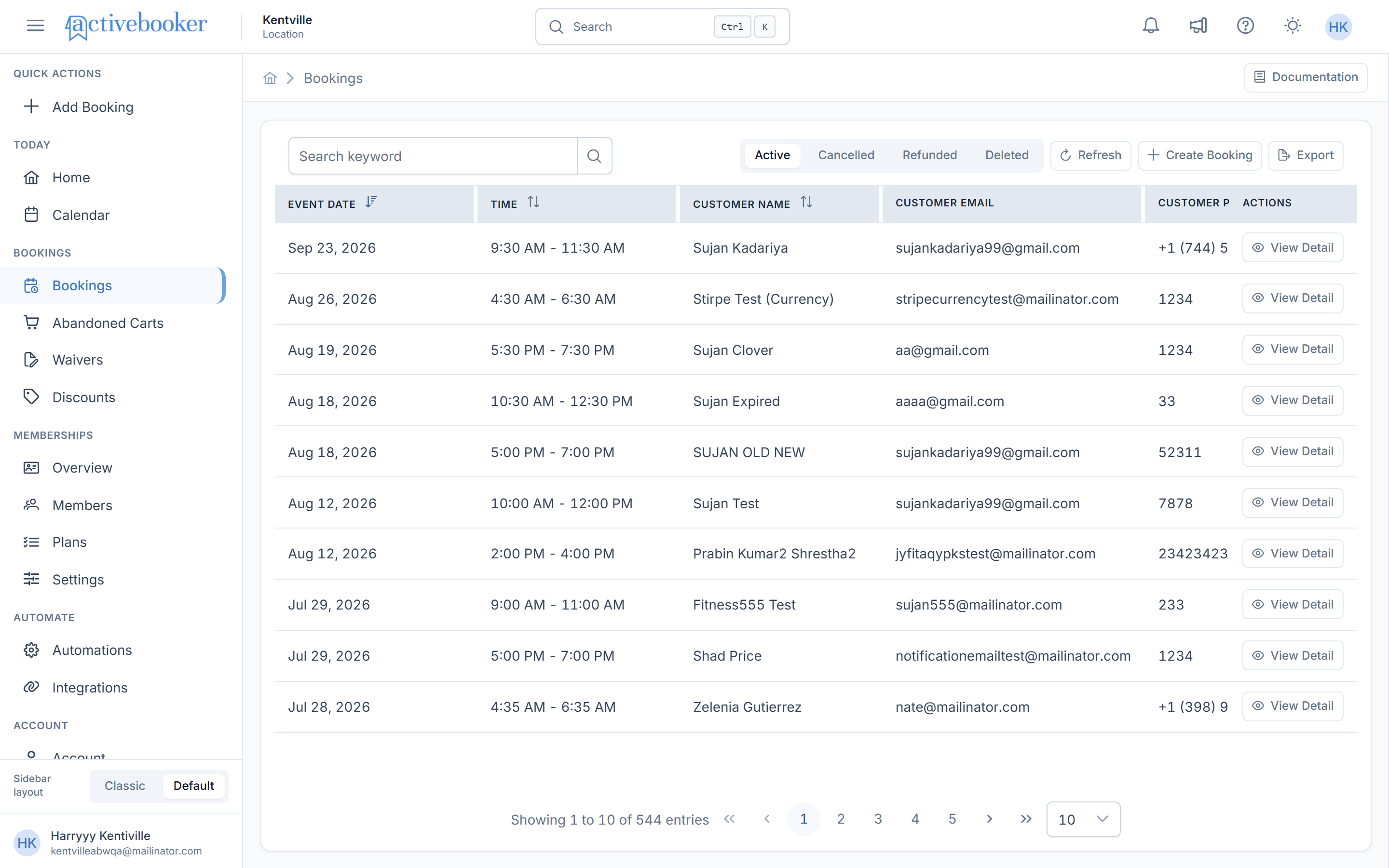Screen dimensions: 1389x868
Task: Switch sidebar layout to Classic
Action: 124,786
